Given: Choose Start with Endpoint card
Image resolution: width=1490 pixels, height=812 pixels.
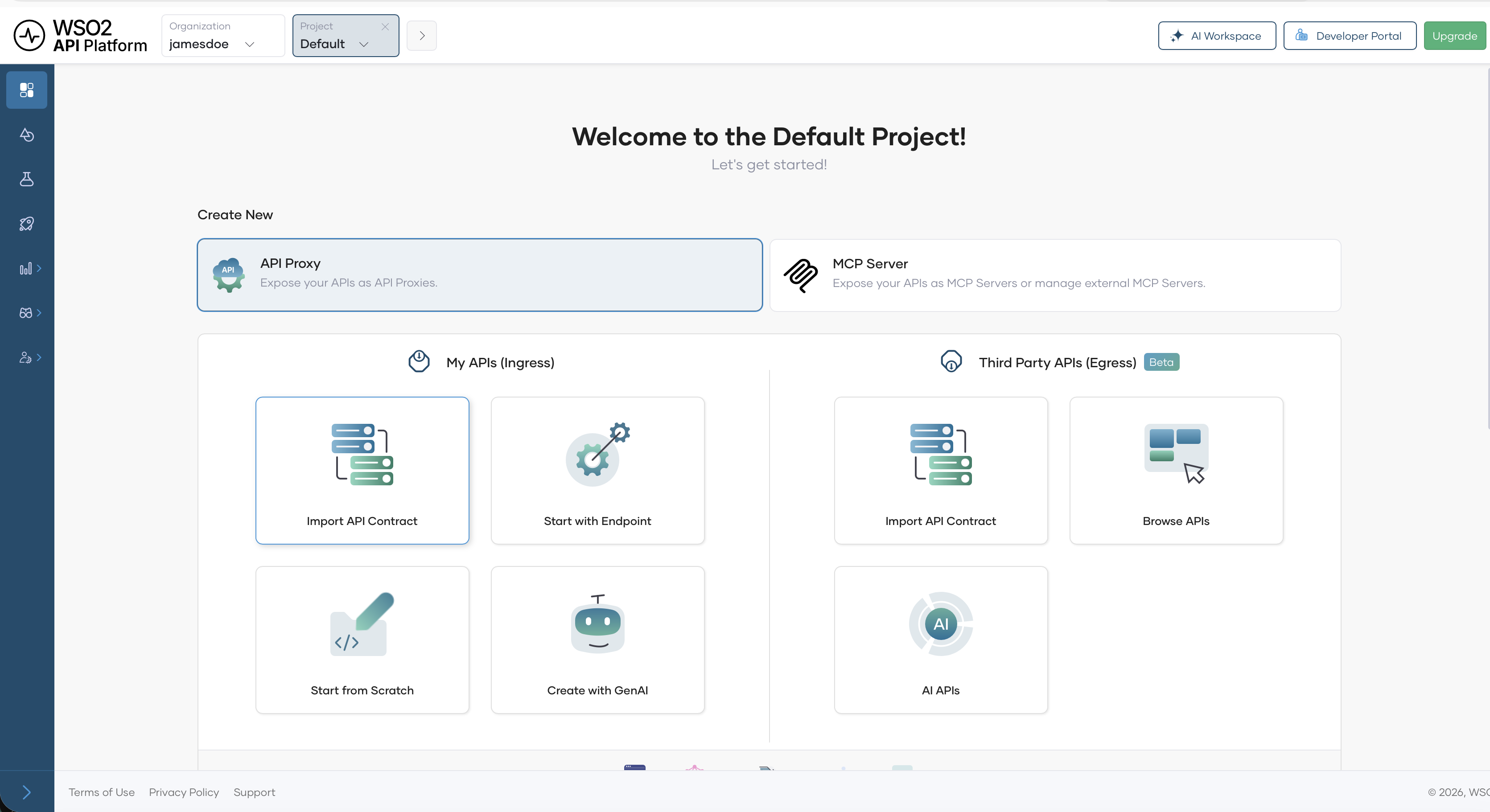Looking at the screenshot, I should [x=597, y=470].
